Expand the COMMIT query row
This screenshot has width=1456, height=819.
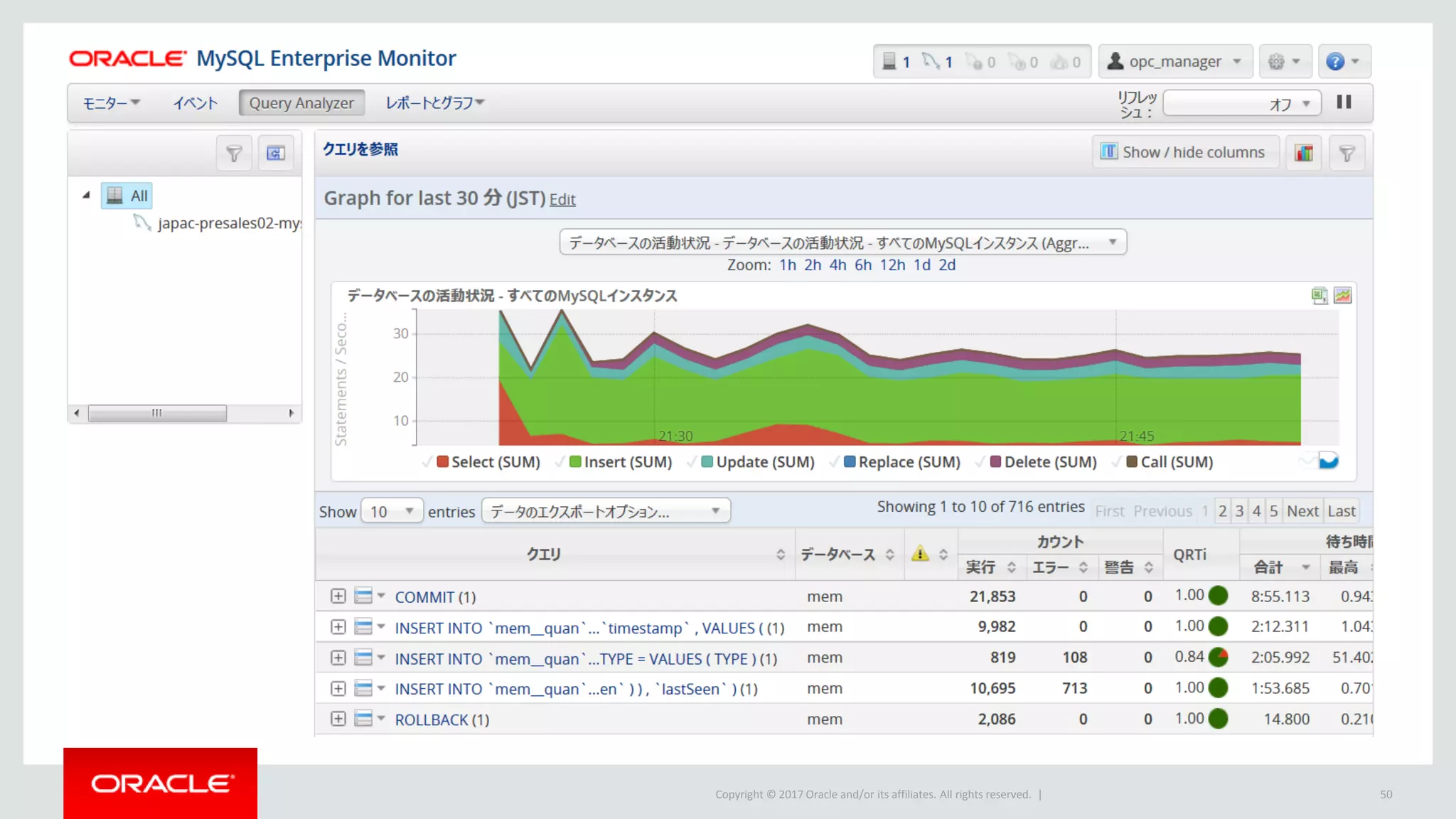tap(338, 596)
